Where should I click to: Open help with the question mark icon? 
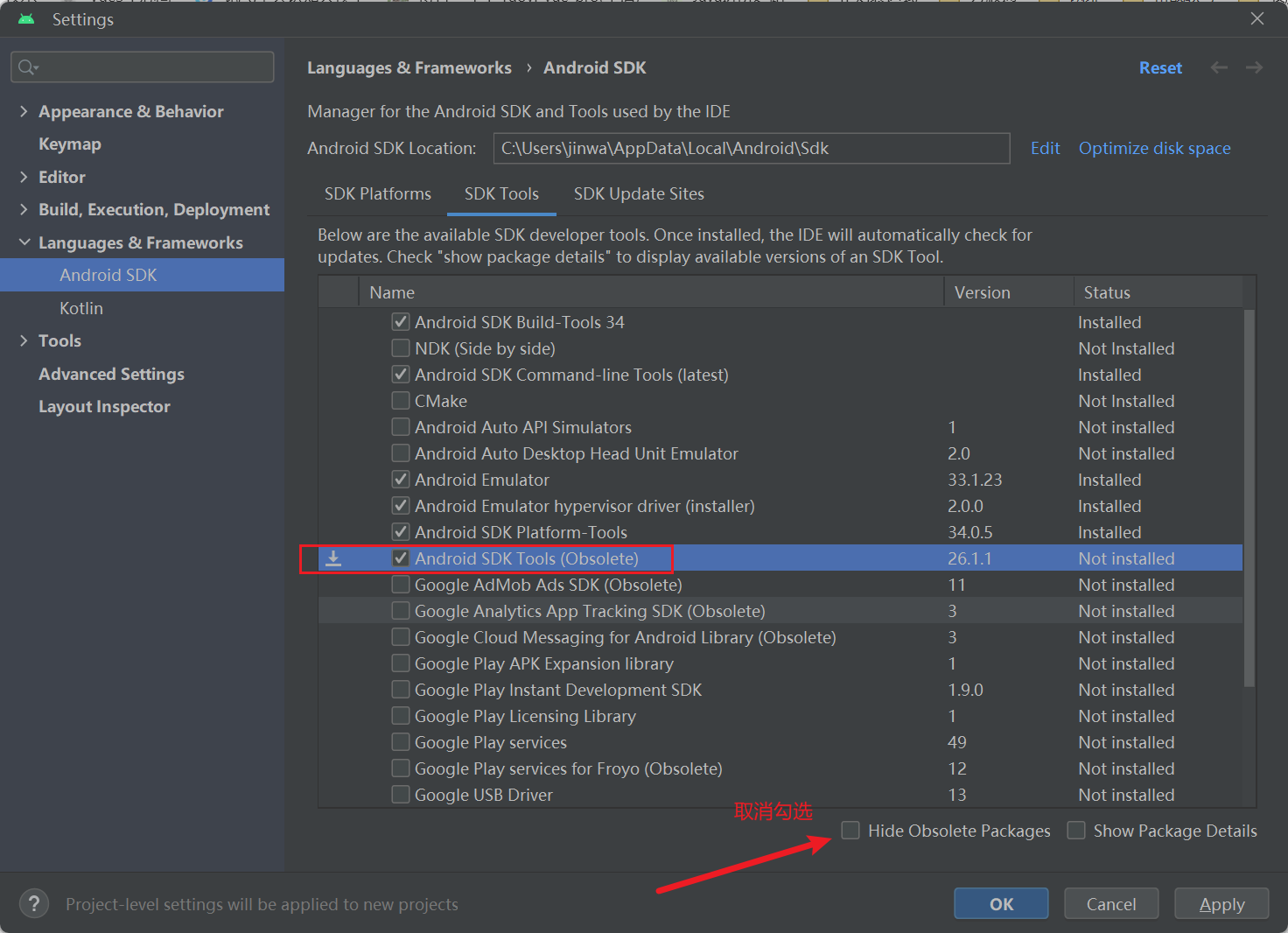tap(34, 903)
